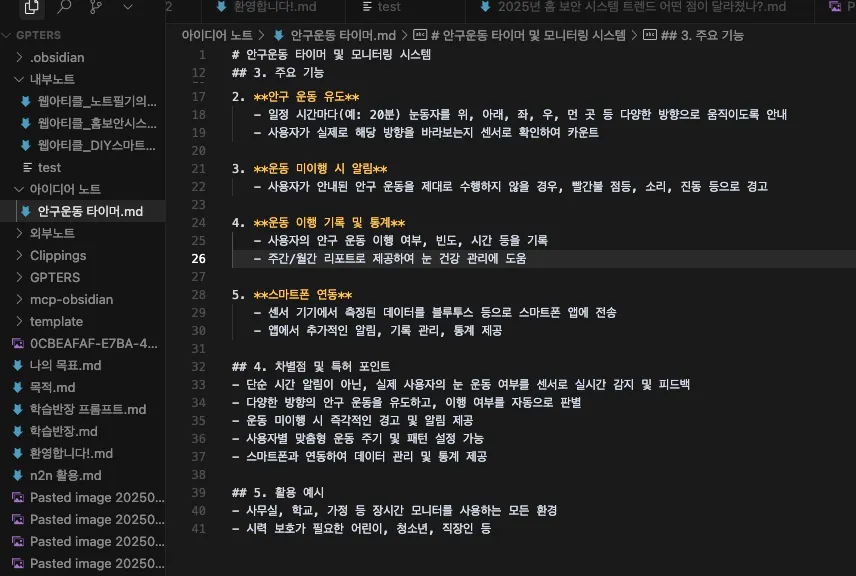Expand the 외부노트 folder
Screen dimensions: 856x576
(52, 233)
